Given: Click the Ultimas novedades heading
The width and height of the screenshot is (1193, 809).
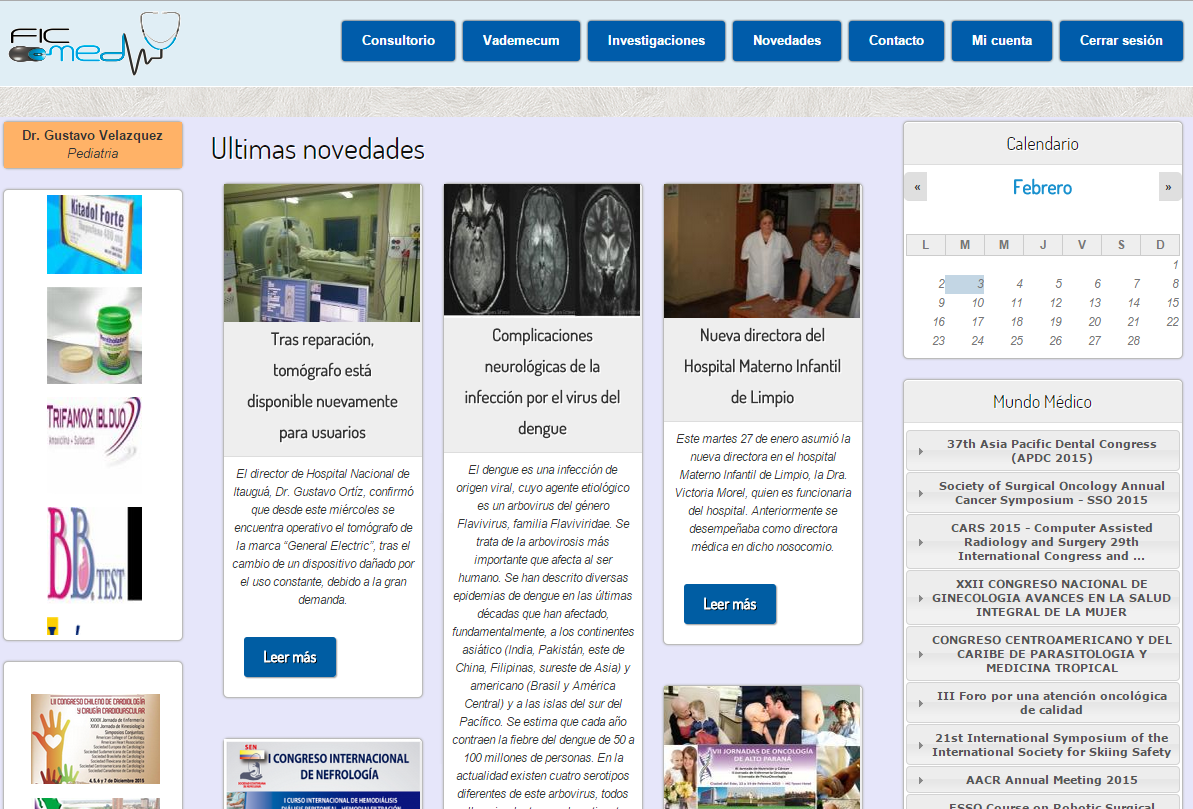Looking at the screenshot, I should [318, 149].
